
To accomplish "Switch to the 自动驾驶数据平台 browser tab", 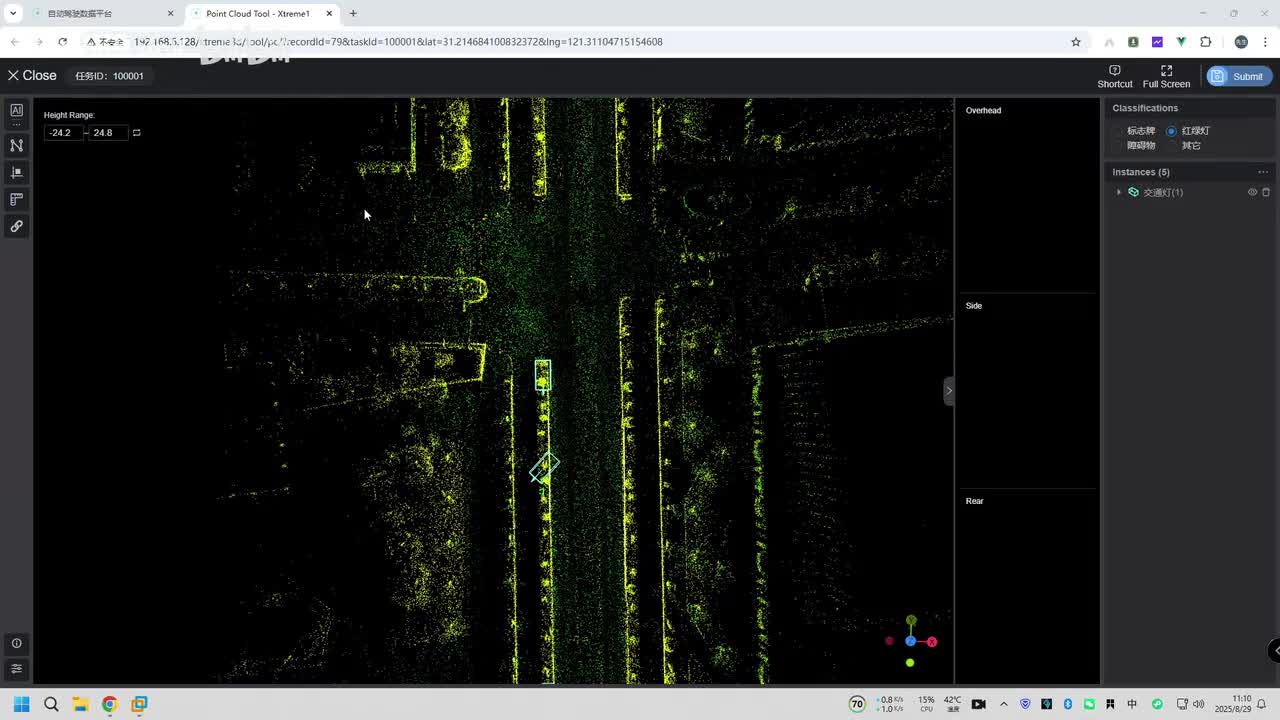I will [80, 14].
